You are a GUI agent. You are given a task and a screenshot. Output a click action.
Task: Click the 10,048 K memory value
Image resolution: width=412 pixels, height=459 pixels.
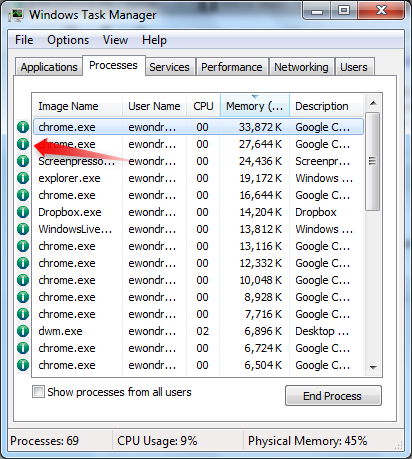tap(260, 280)
